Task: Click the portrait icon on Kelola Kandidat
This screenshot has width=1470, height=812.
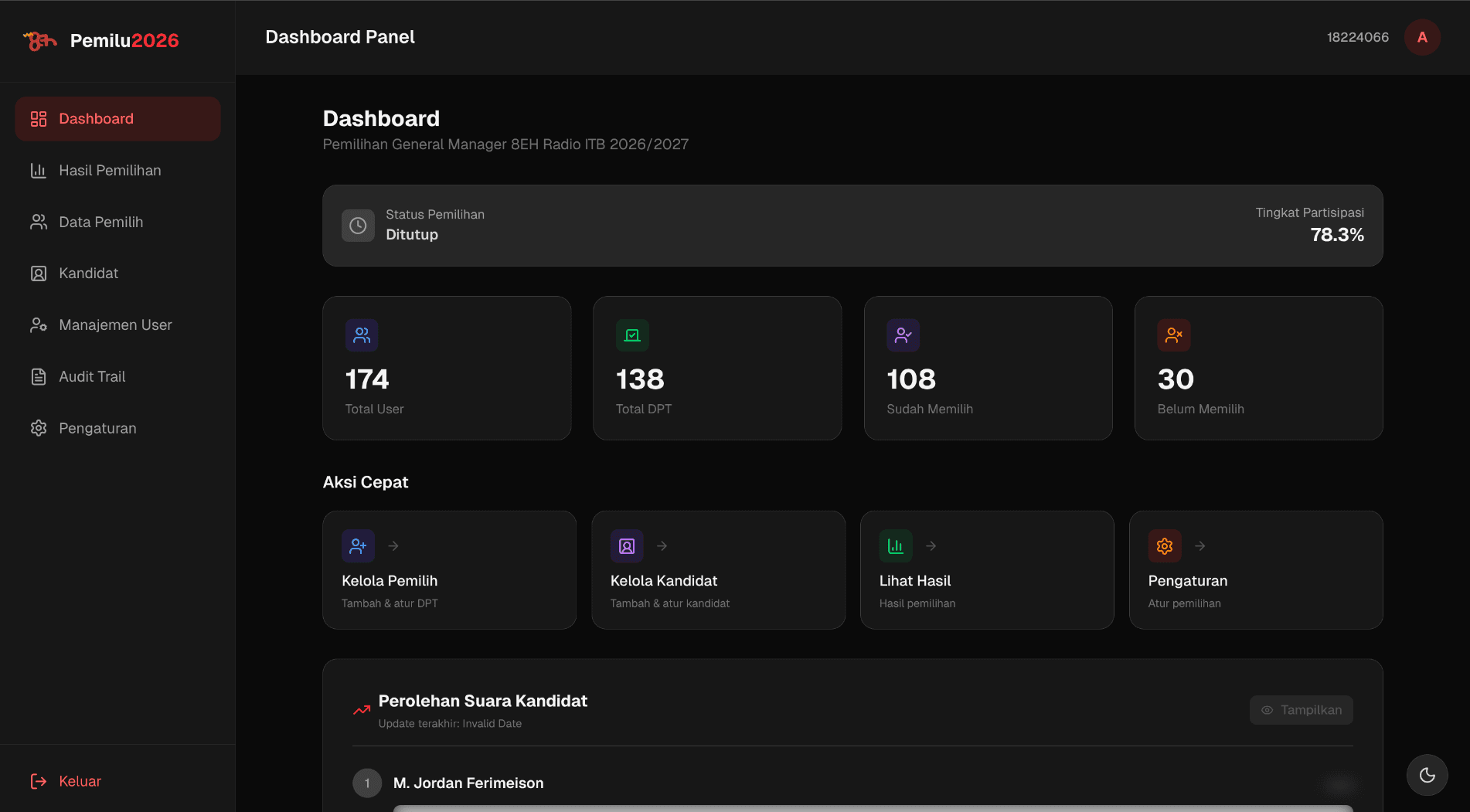Action: click(627, 546)
